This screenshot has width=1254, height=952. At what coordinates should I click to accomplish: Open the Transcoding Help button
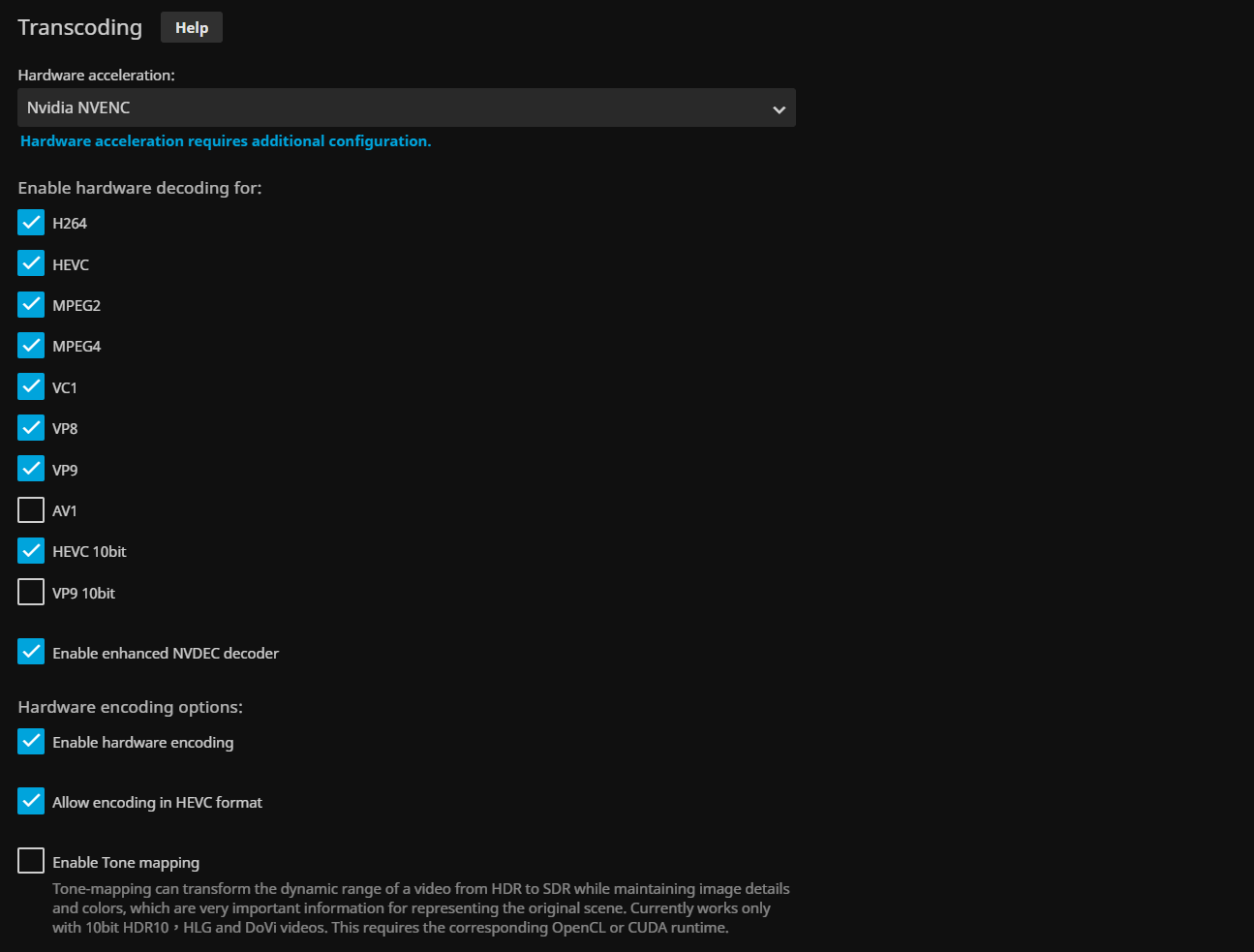tap(191, 28)
